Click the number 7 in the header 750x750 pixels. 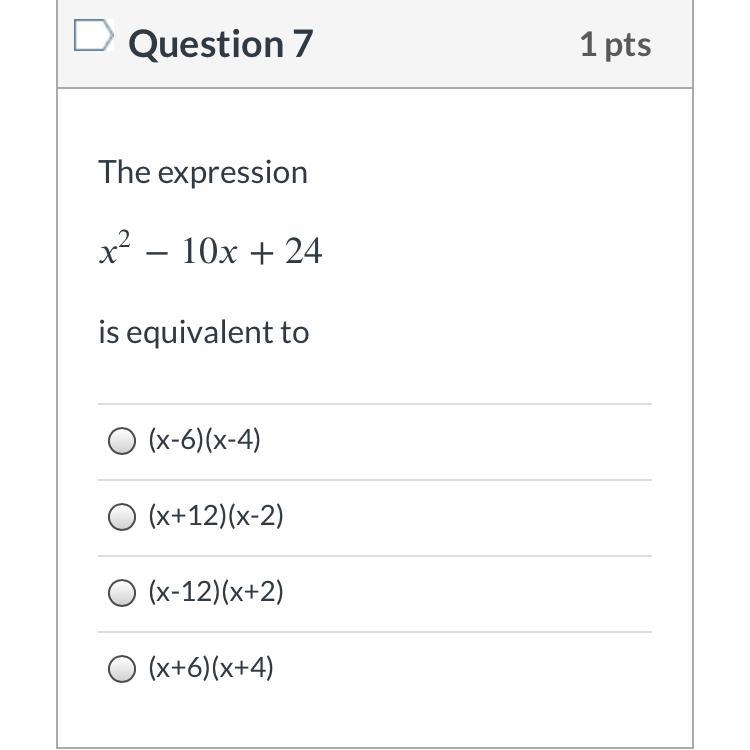click(x=303, y=44)
